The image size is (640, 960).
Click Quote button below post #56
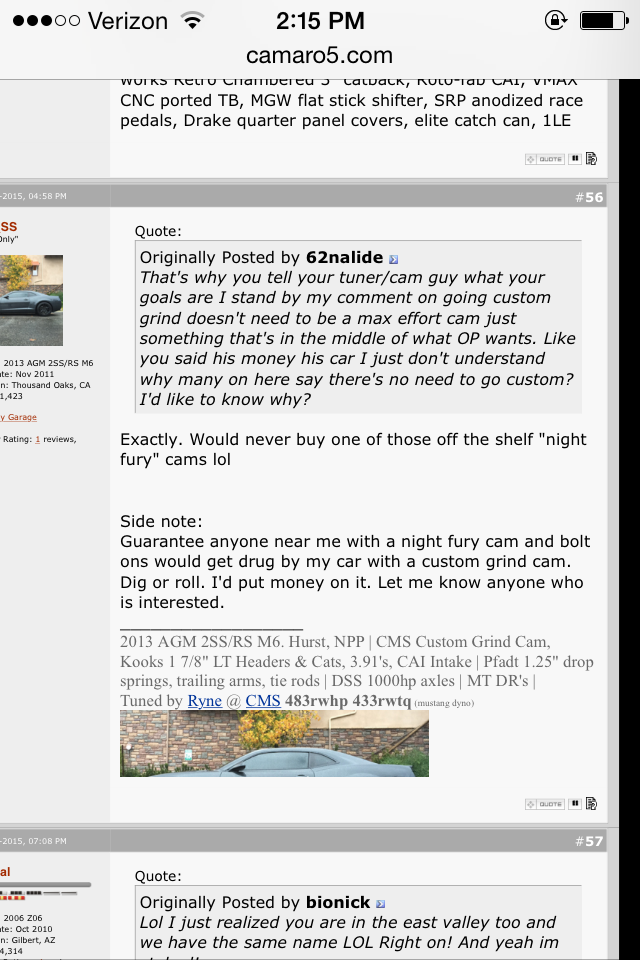tap(544, 803)
